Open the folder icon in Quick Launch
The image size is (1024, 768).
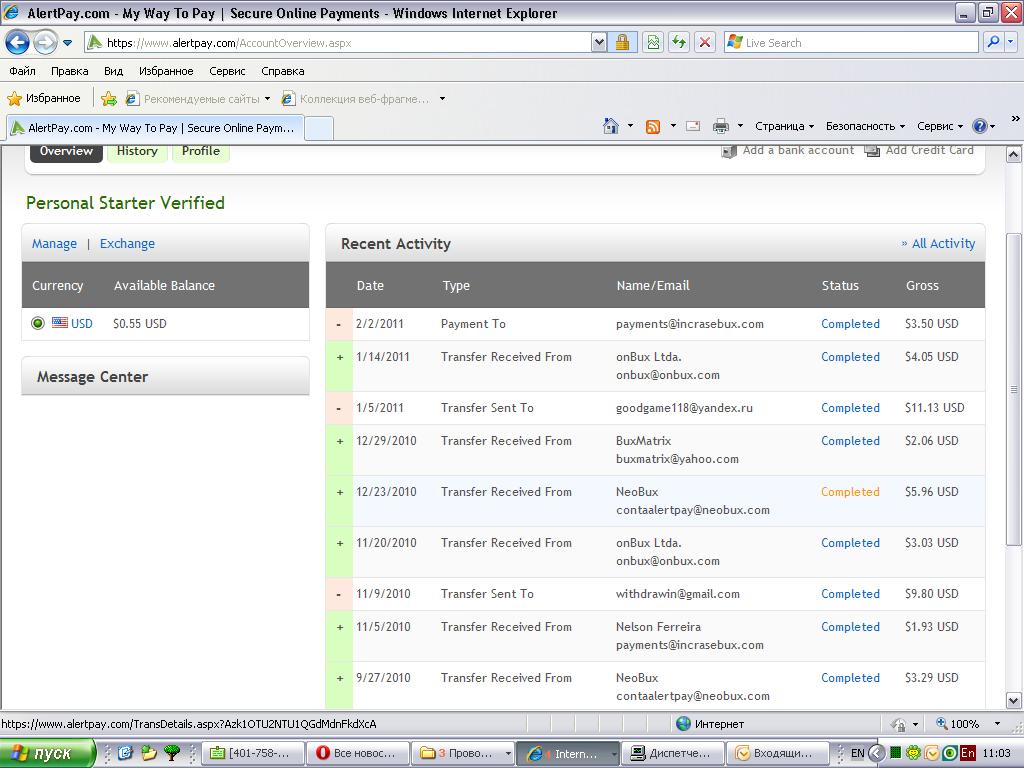coord(149,753)
